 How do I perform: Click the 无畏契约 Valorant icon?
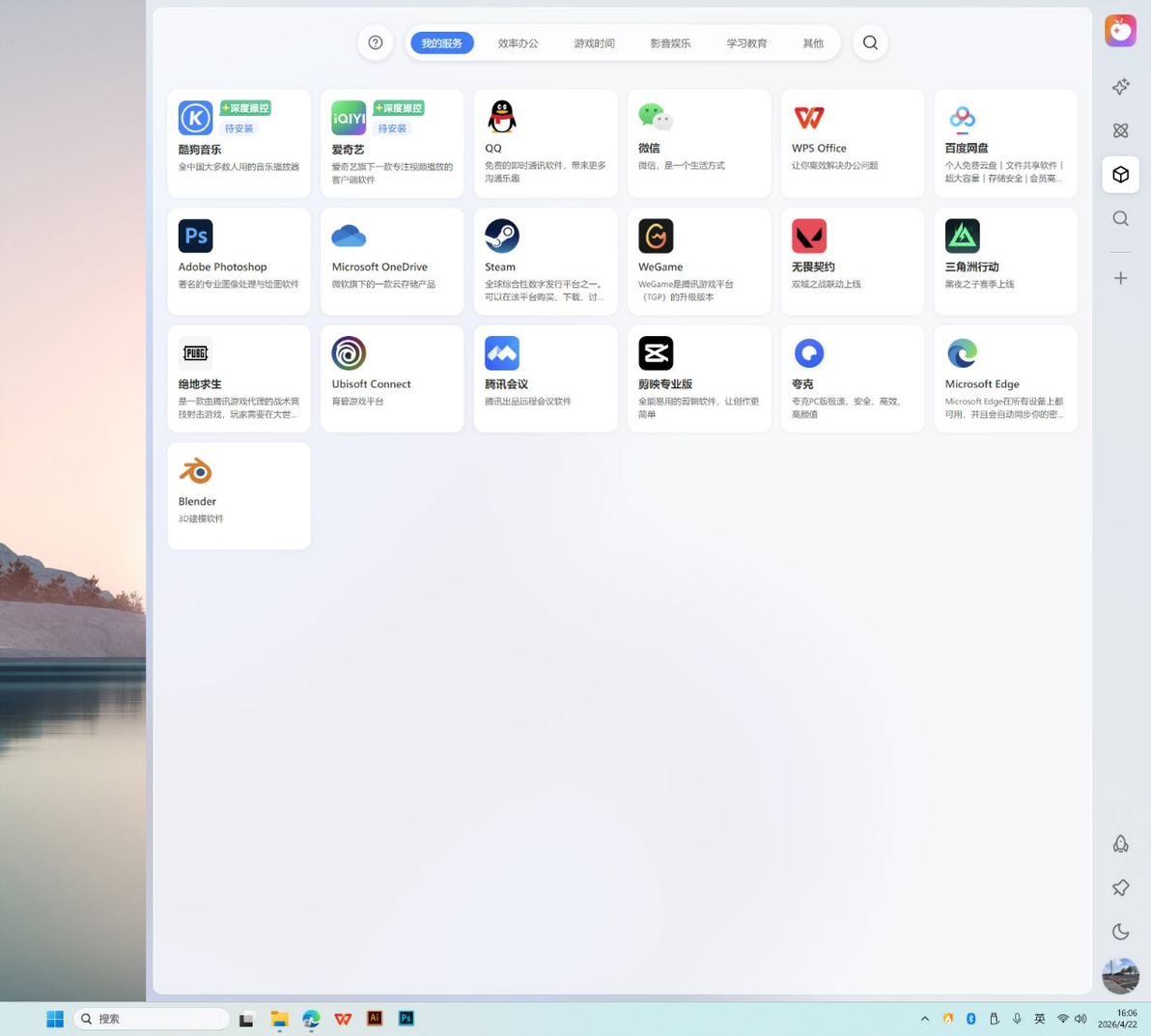pos(809,236)
